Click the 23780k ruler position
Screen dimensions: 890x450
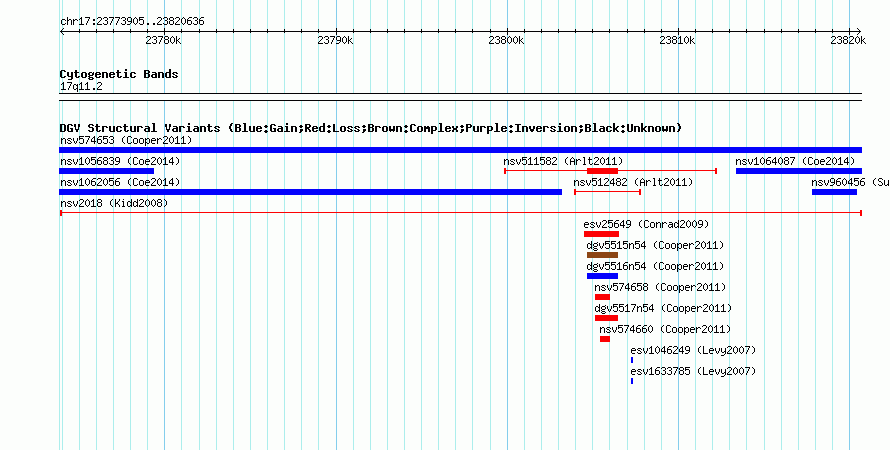click(x=163, y=40)
